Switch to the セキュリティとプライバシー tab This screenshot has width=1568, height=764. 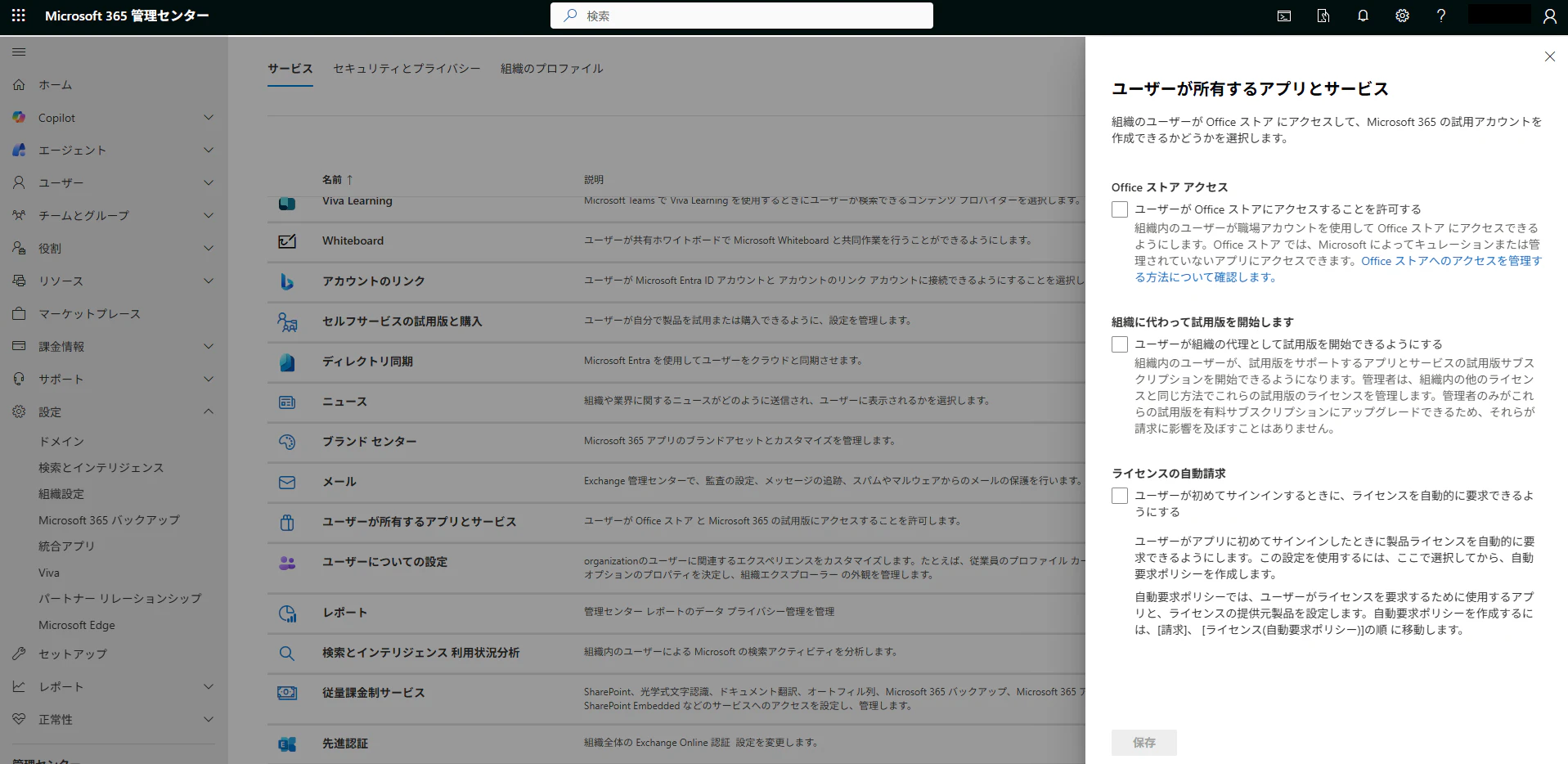(405, 69)
